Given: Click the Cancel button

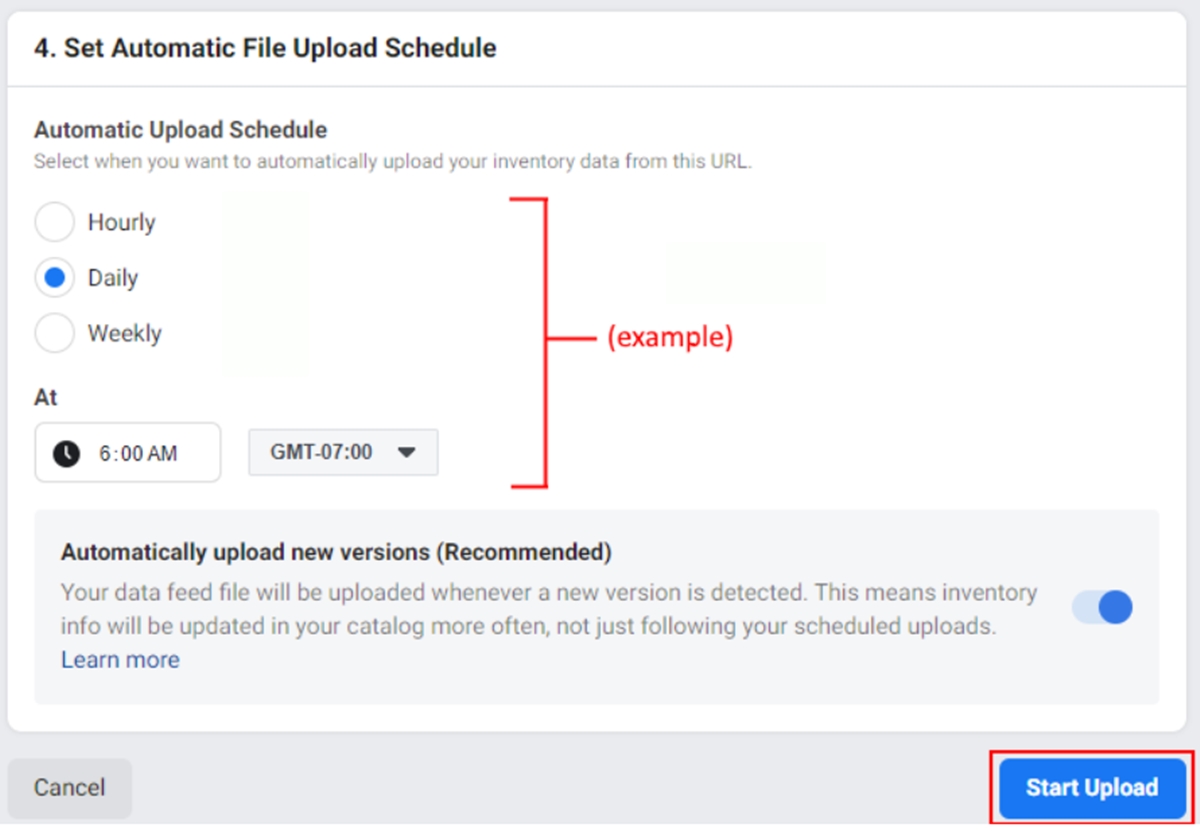Looking at the screenshot, I should pos(69,788).
